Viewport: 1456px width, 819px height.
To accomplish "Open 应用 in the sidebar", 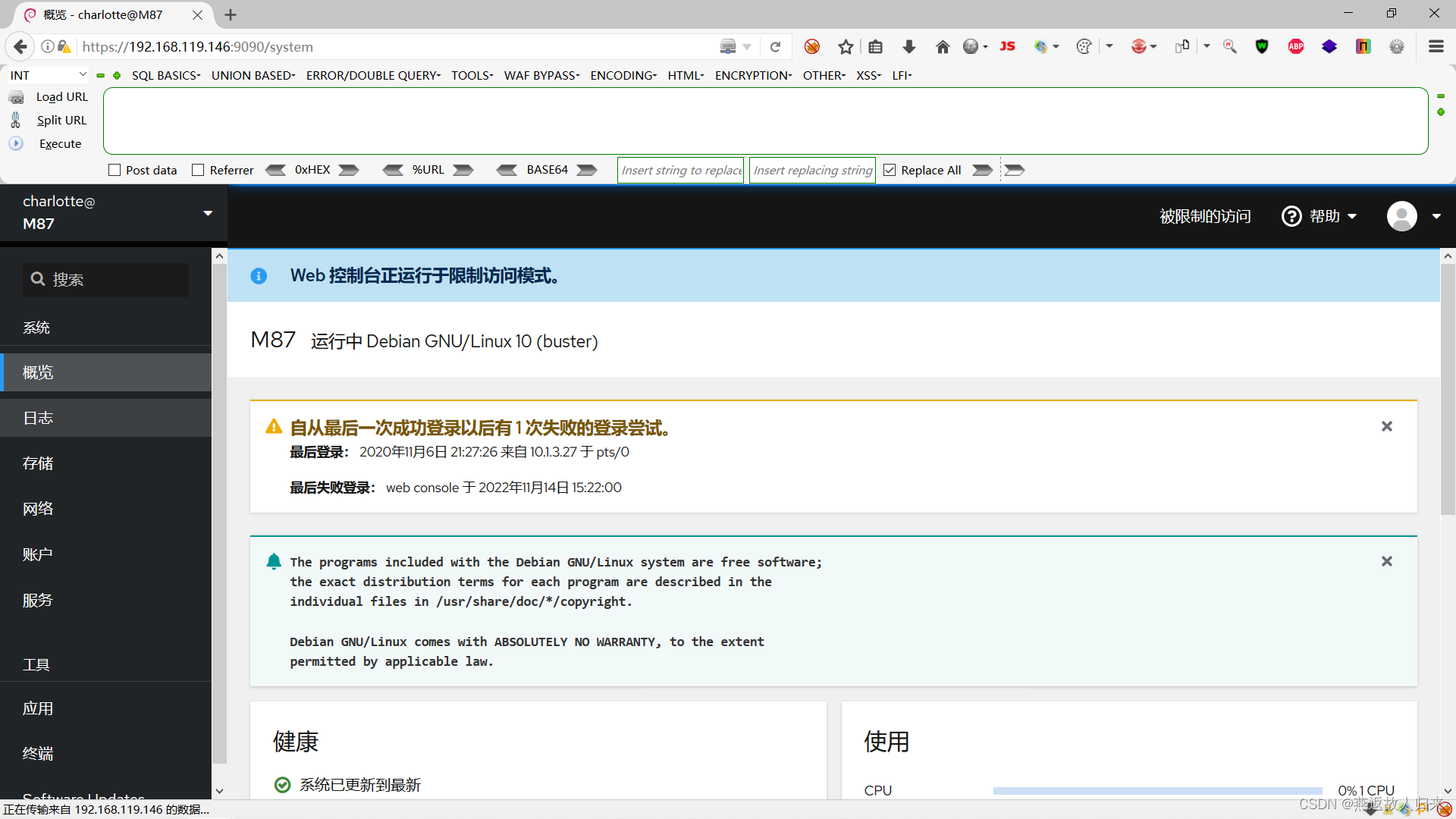I will click(106, 708).
